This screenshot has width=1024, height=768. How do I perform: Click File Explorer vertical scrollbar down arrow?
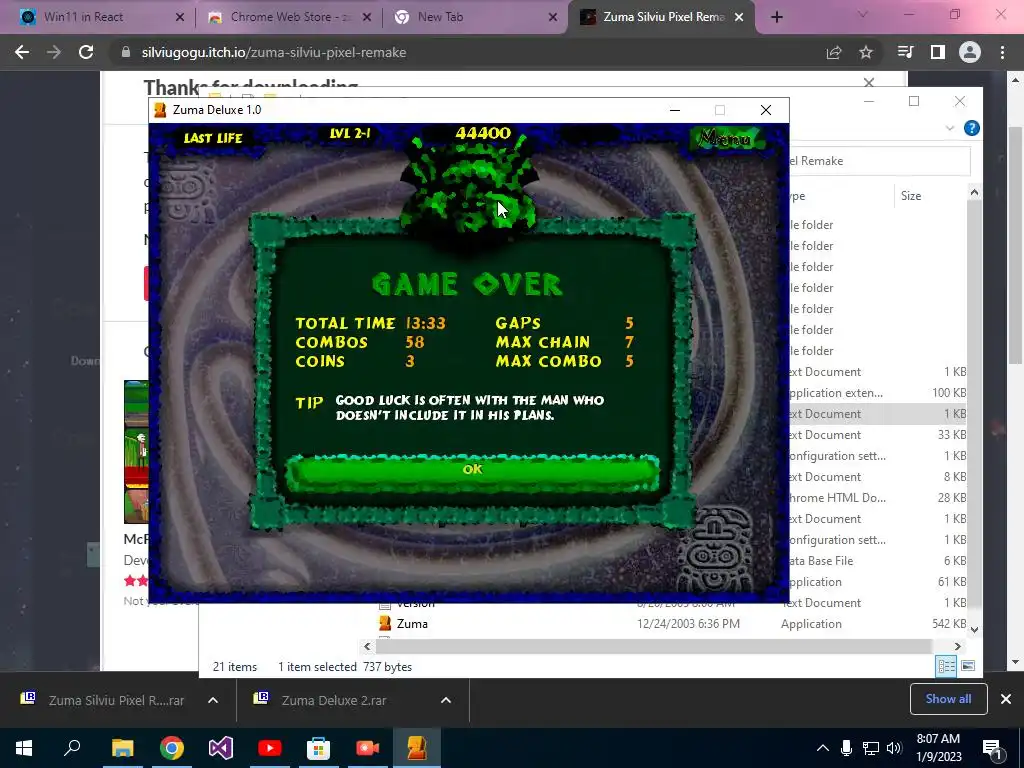(974, 630)
